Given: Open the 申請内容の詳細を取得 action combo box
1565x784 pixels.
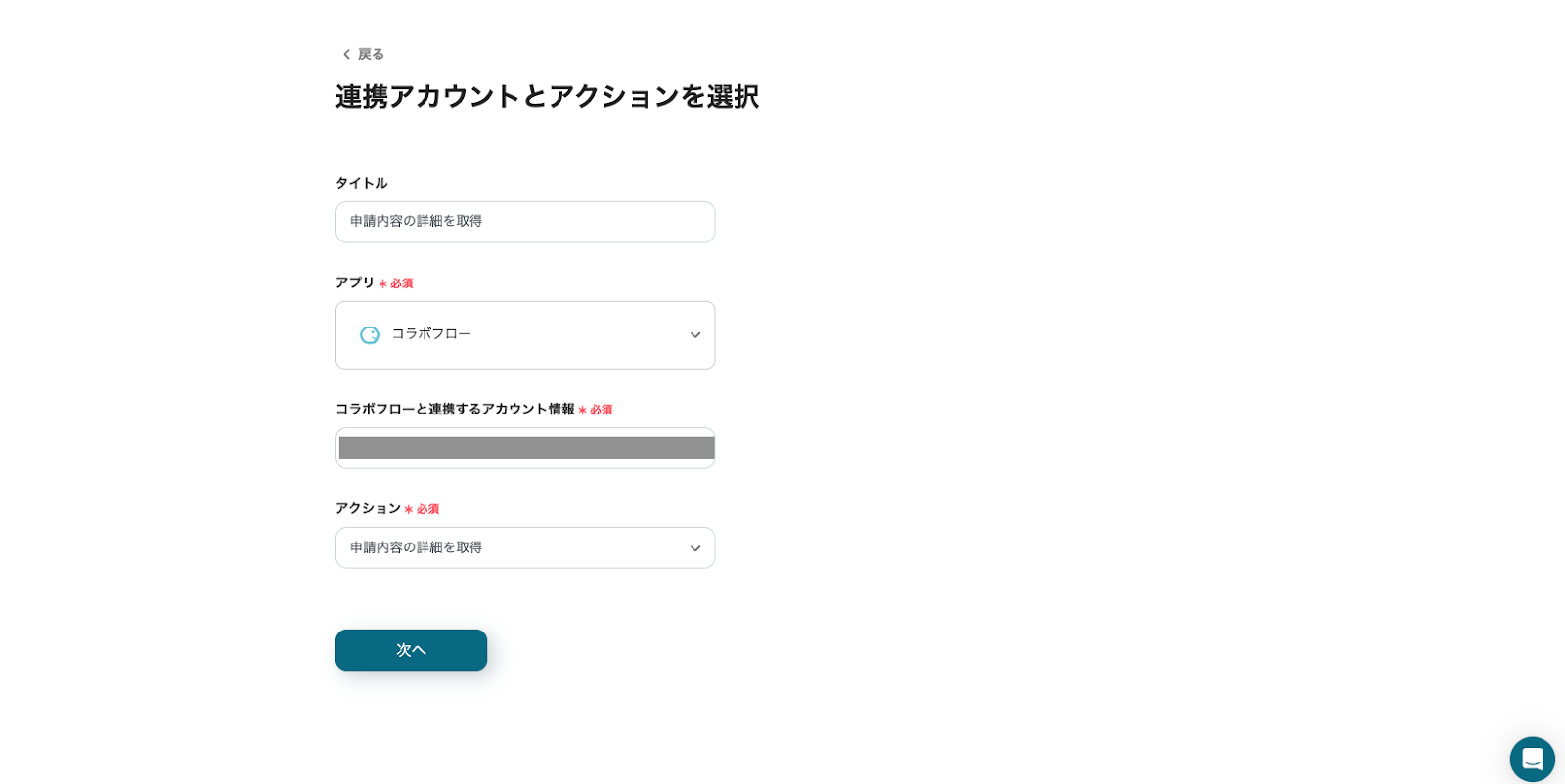Looking at the screenshot, I should pyautogui.click(x=509, y=548).
